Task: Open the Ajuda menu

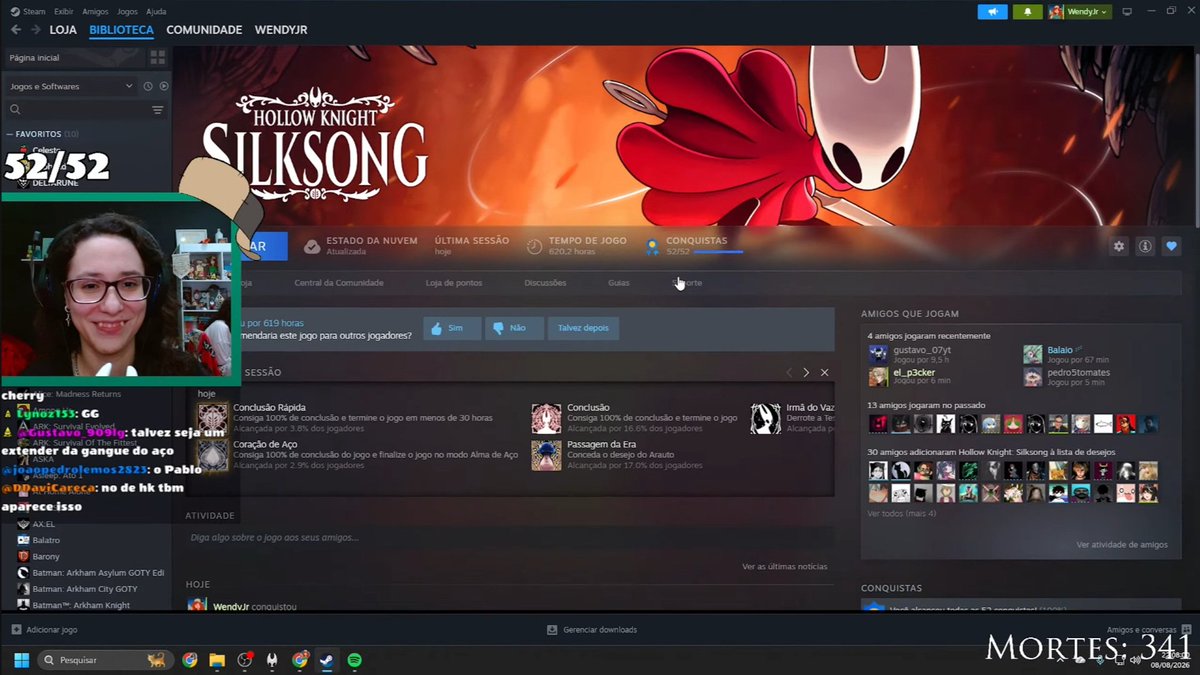Action: [156, 12]
